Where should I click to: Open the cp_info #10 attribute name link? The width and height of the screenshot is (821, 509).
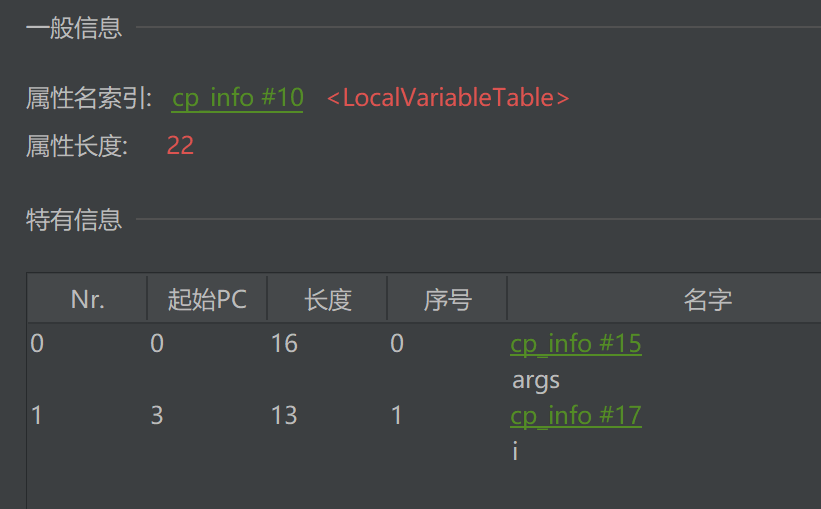[237, 98]
